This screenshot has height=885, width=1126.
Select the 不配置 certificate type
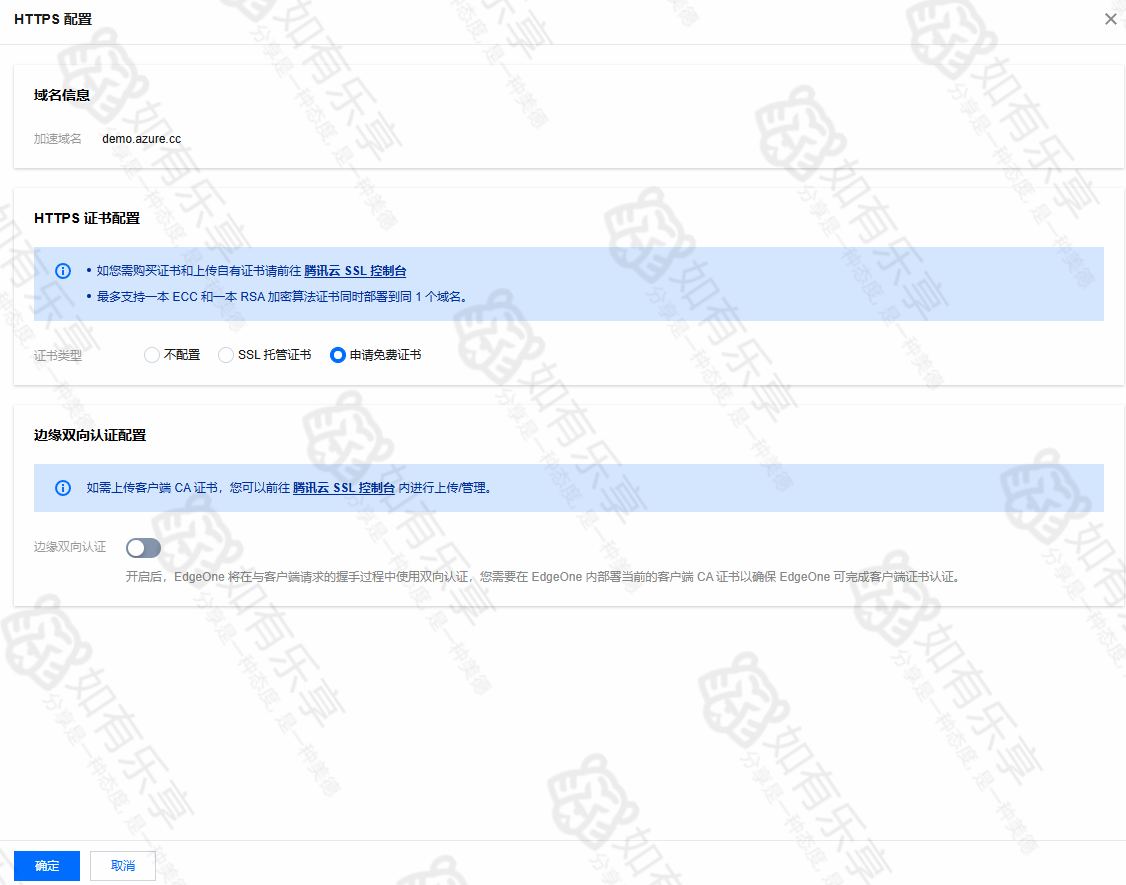pos(152,355)
